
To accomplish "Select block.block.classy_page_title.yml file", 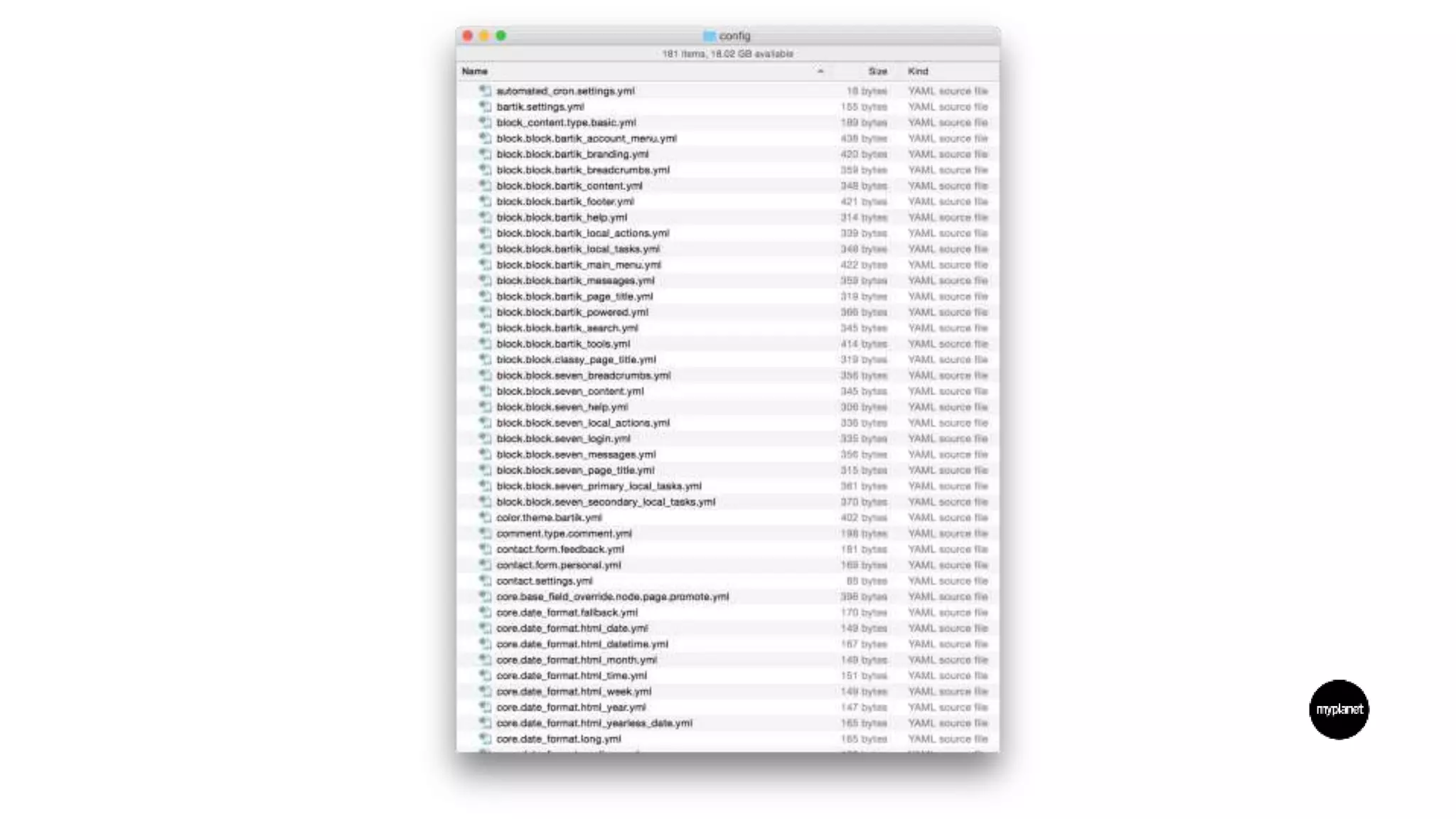I will [576, 360].
